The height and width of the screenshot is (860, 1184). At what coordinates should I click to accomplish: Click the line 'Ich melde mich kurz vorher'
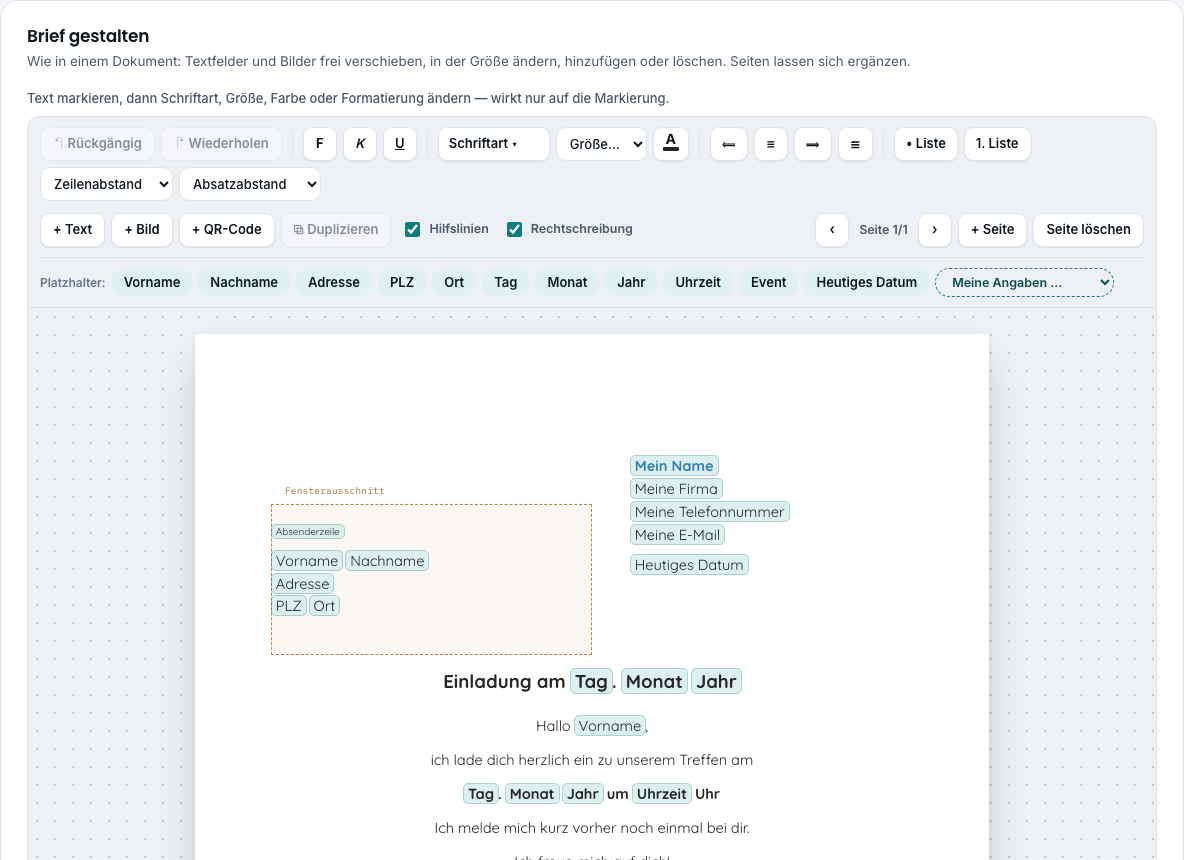tap(592, 828)
